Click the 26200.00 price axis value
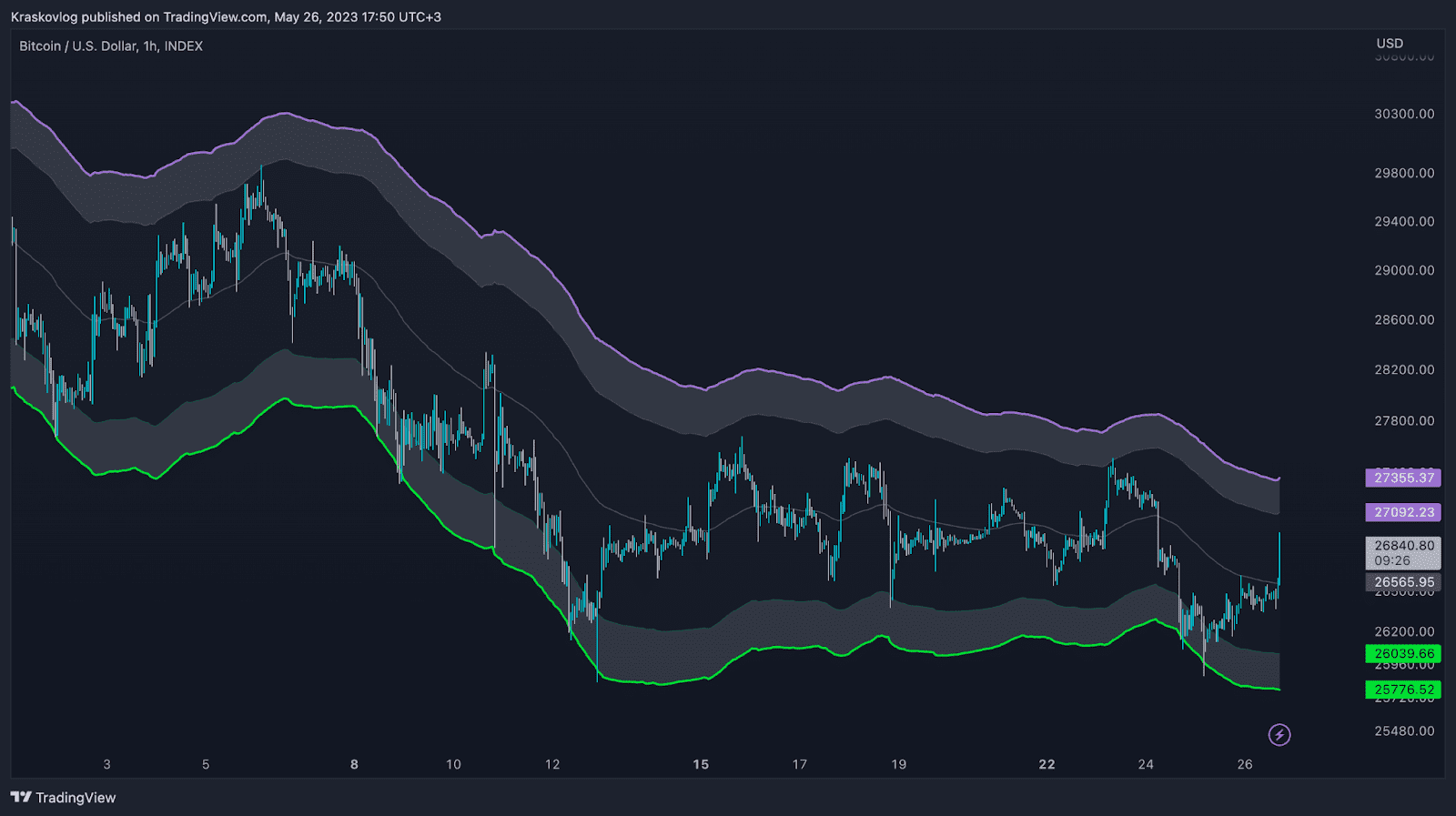This screenshot has width=1456, height=816. point(1404,631)
